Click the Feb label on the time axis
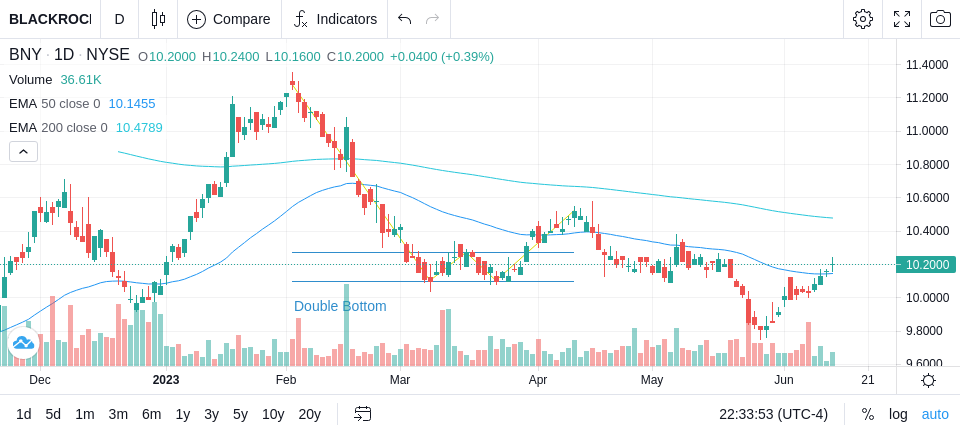The height and width of the screenshot is (433, 960). tap(285, 380)
